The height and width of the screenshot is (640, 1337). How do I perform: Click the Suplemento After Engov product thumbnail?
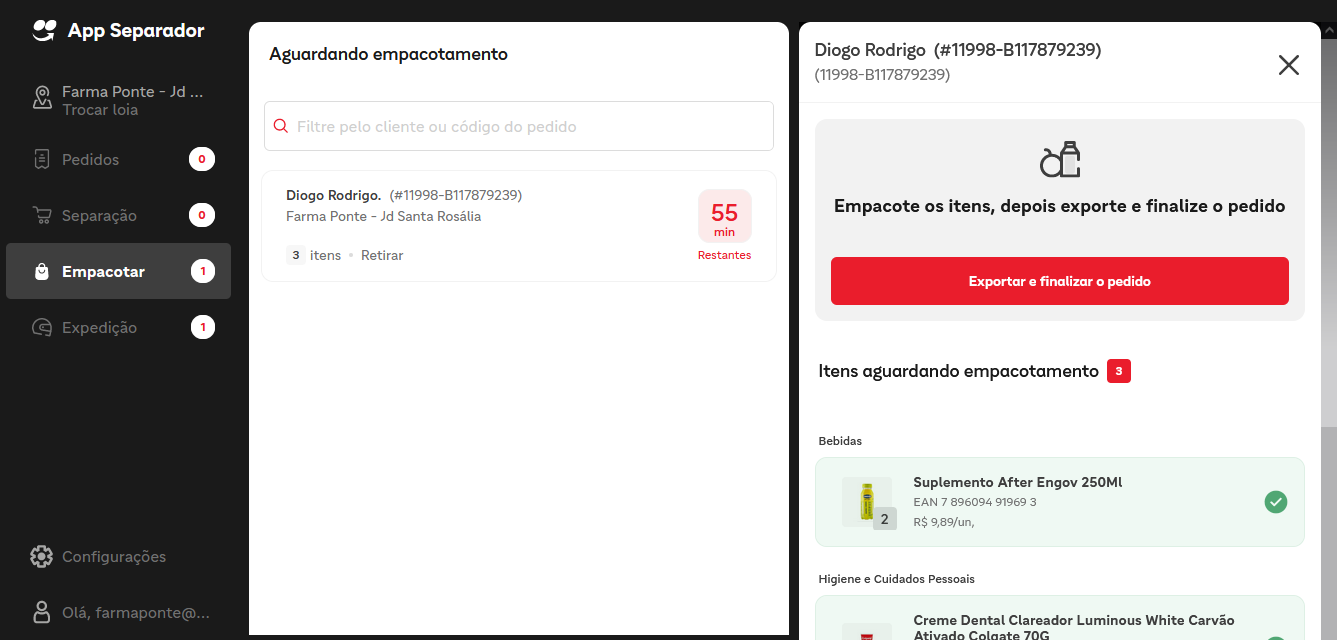[x=866, y=501]
